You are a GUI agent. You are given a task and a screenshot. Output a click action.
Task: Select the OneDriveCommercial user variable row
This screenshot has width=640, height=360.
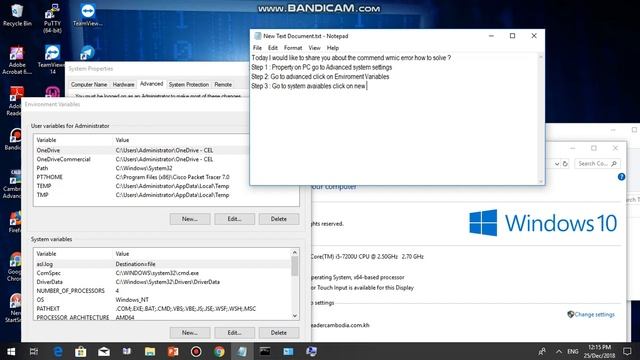pos(141,159)
